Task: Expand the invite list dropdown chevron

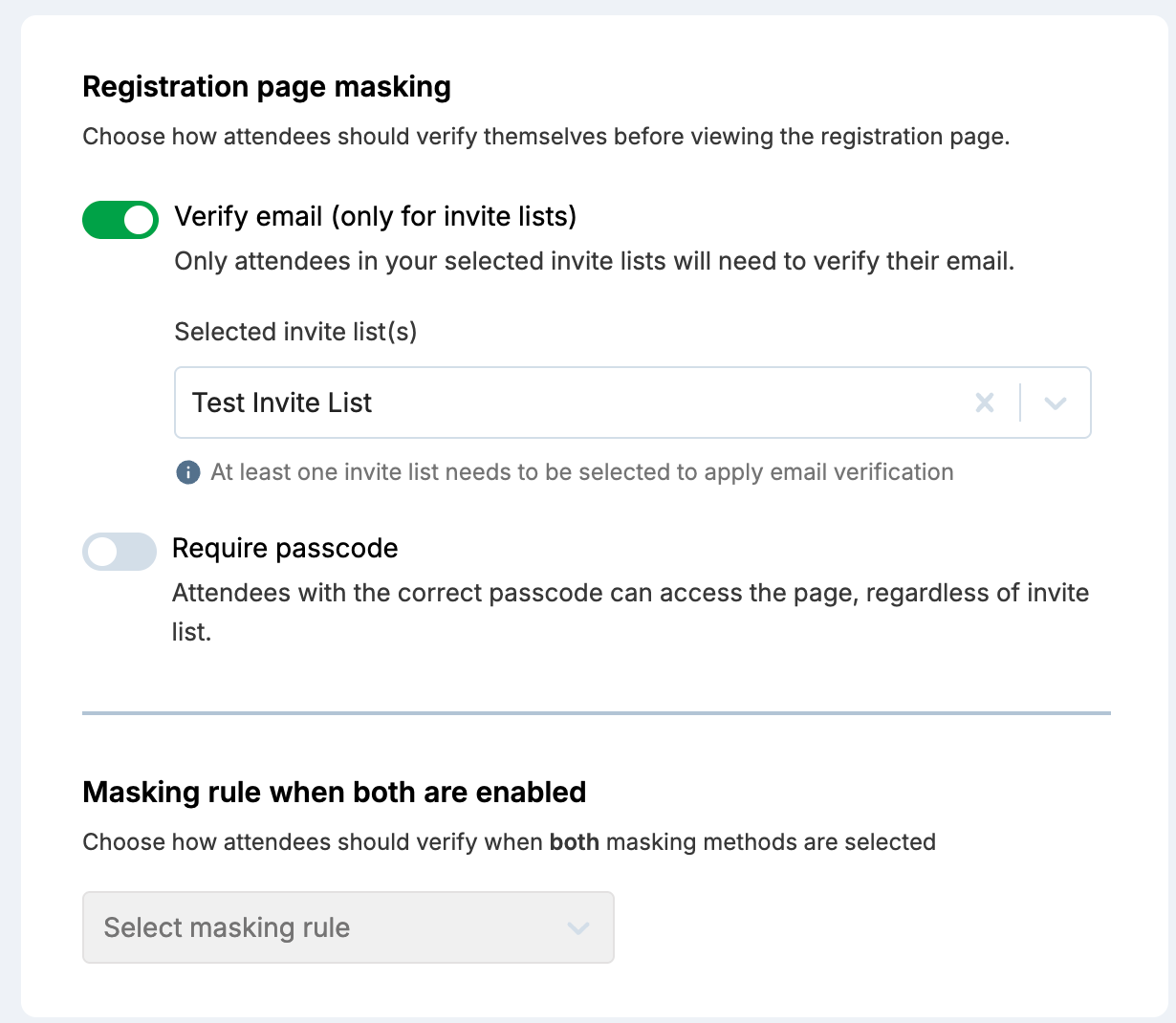Action: pyautogui.click(x=1056, y=403)
